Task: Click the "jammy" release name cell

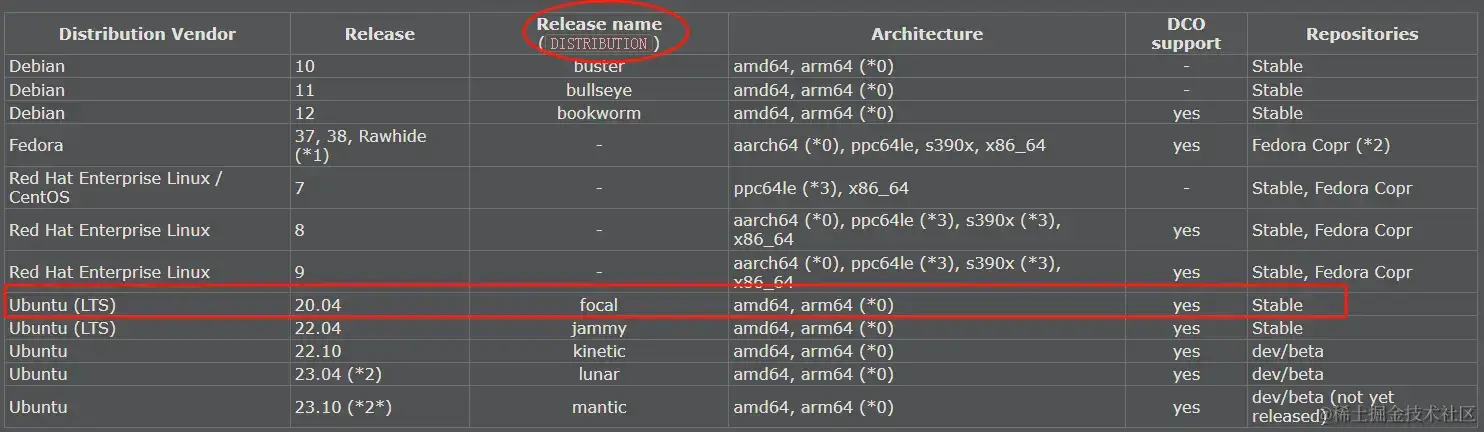Action: click(x=599, y=328)
